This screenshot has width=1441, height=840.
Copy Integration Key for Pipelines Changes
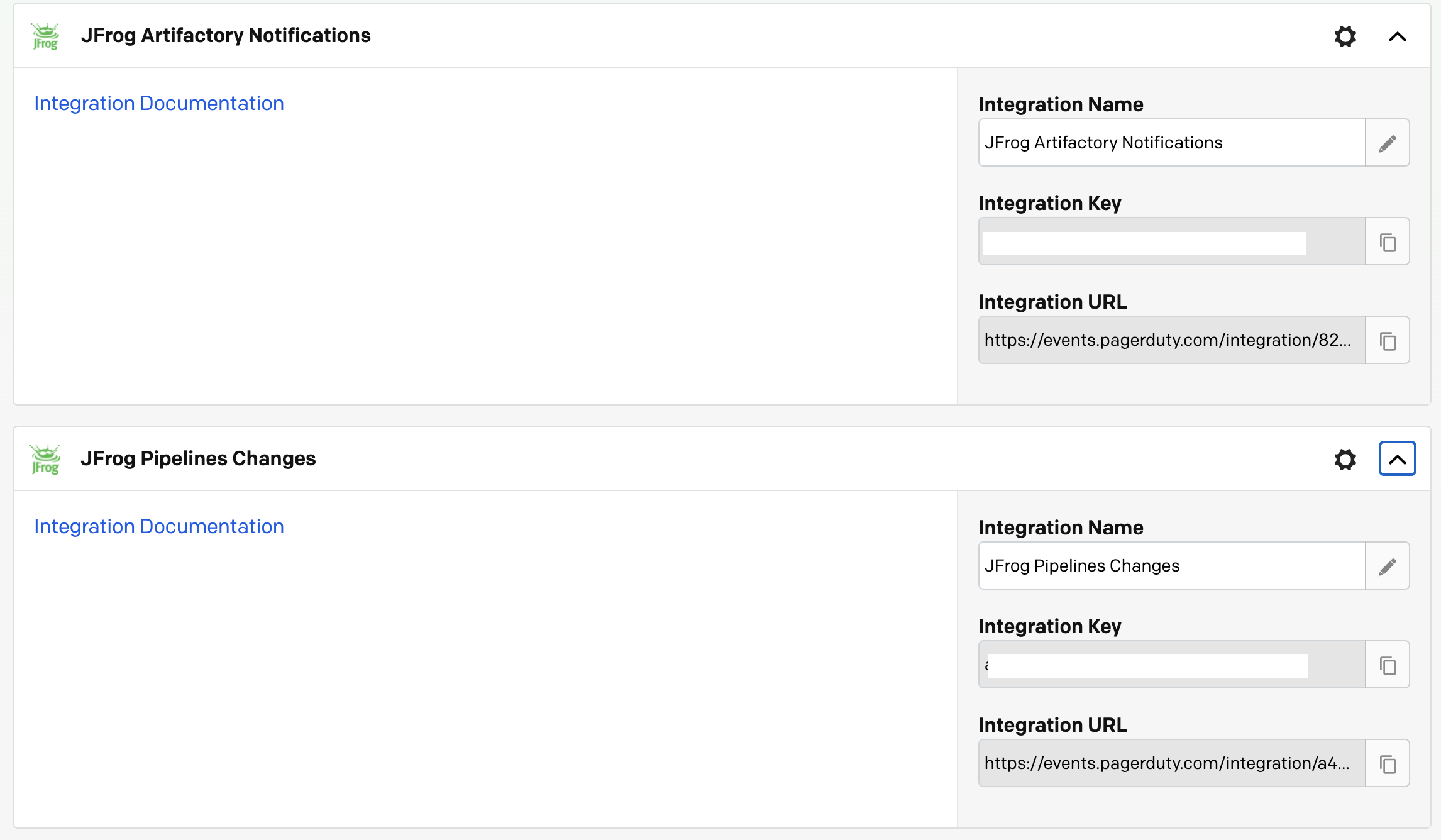(1388, 665)
